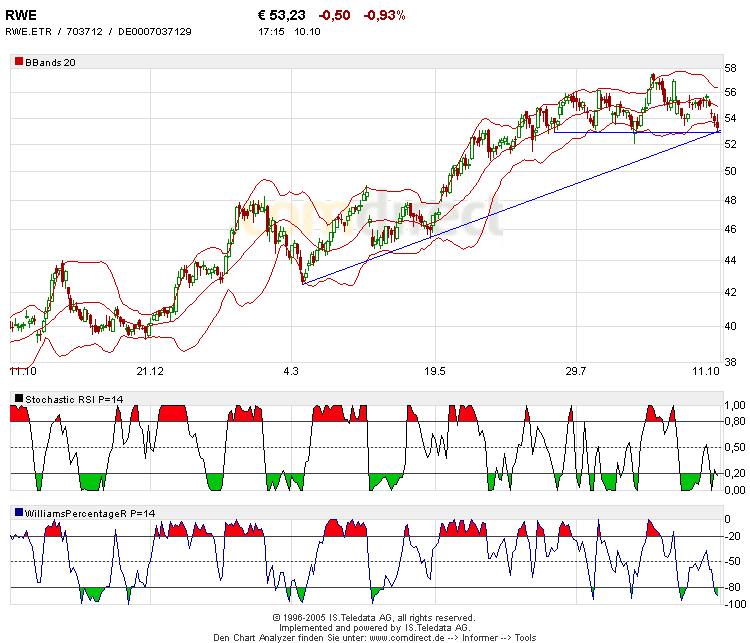Select the BBands 20 indicator label
This screenshot has height=643, width=750.
point(51,62)
